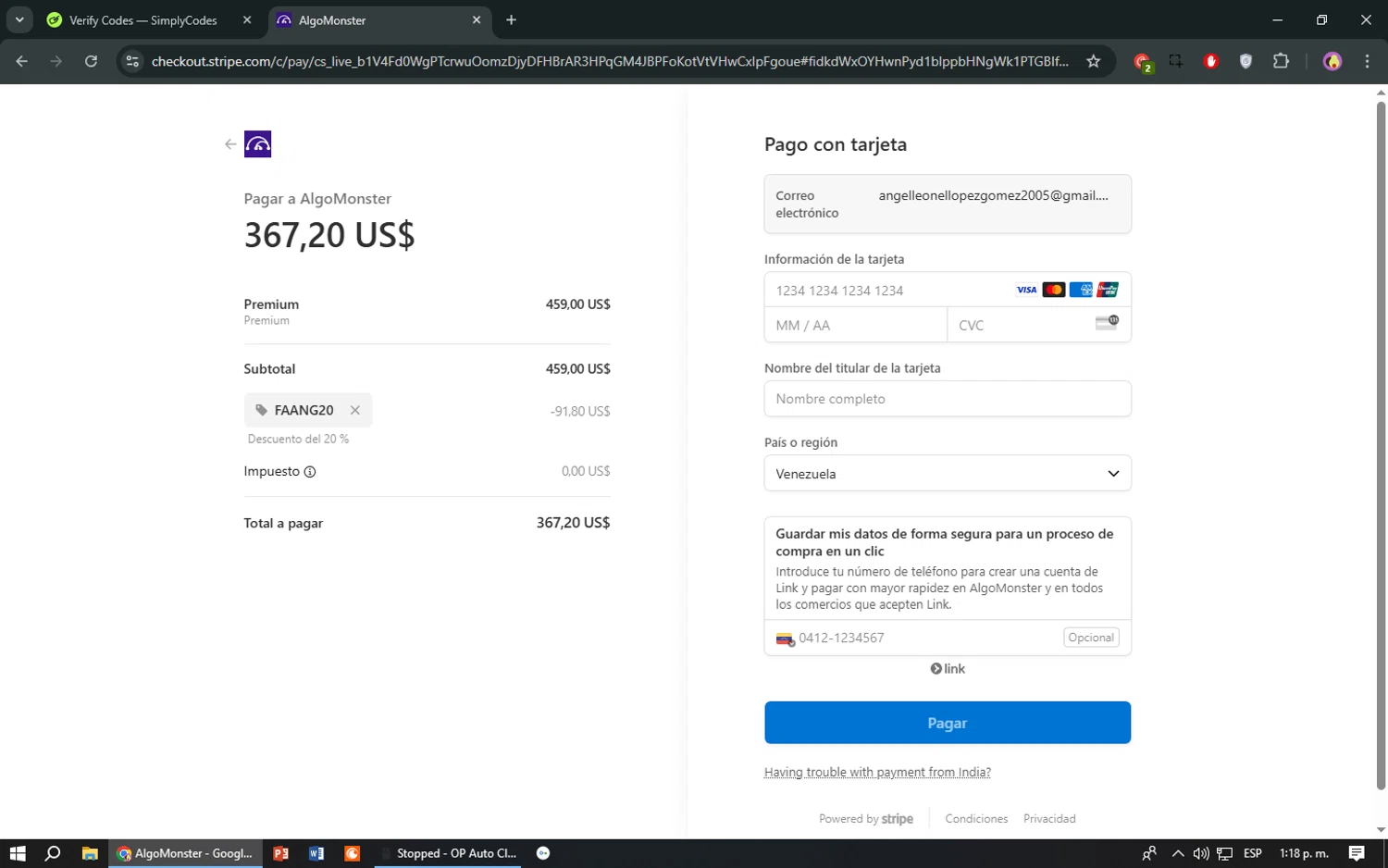Click the Total a pagar 367,20 US$ amount
The image size is (1388, 868).
coord(573,523)
